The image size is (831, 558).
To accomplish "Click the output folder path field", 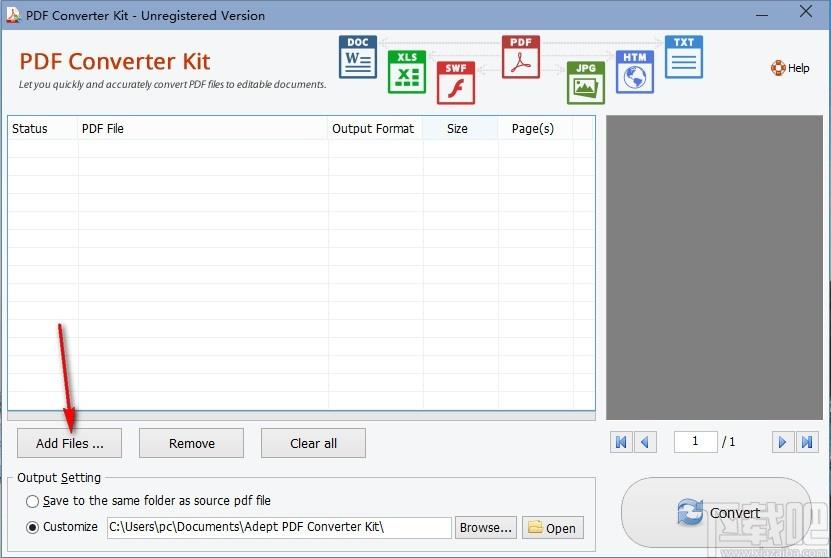I will coord(279,527).
